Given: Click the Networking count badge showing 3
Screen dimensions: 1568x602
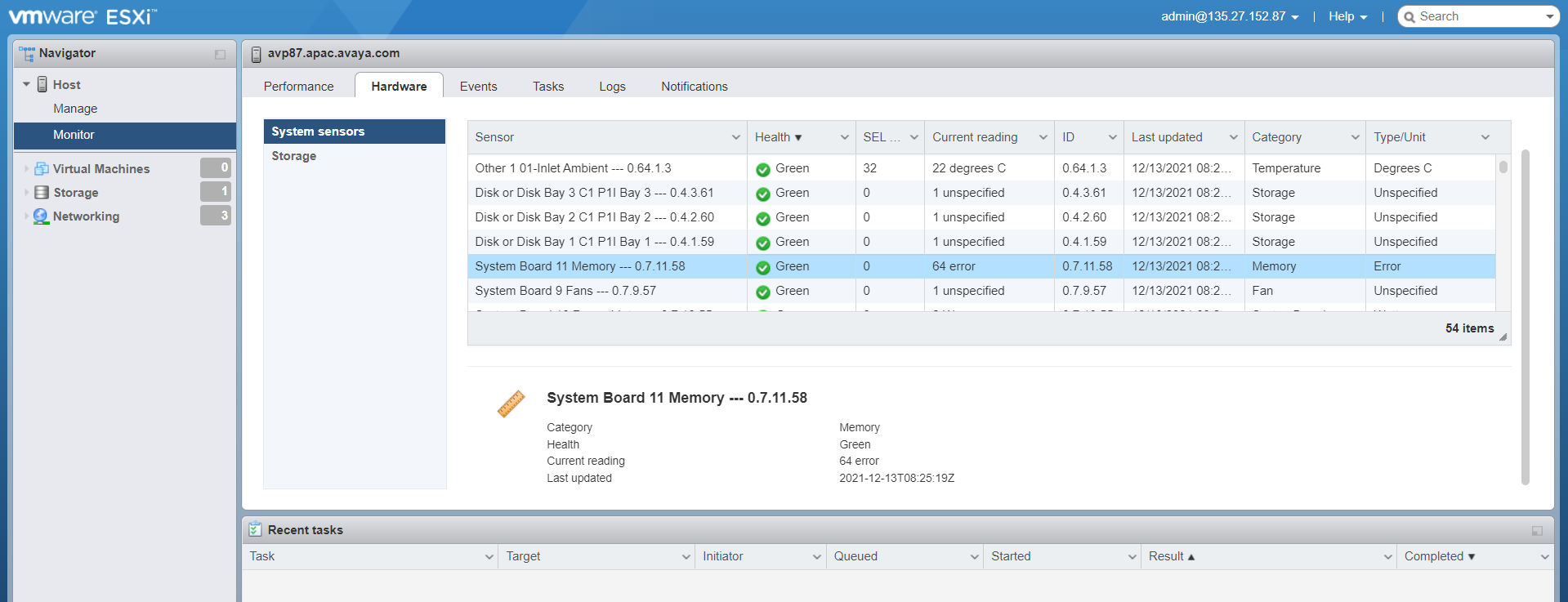Looking at the screenshot, I should [x=216, y=215].
